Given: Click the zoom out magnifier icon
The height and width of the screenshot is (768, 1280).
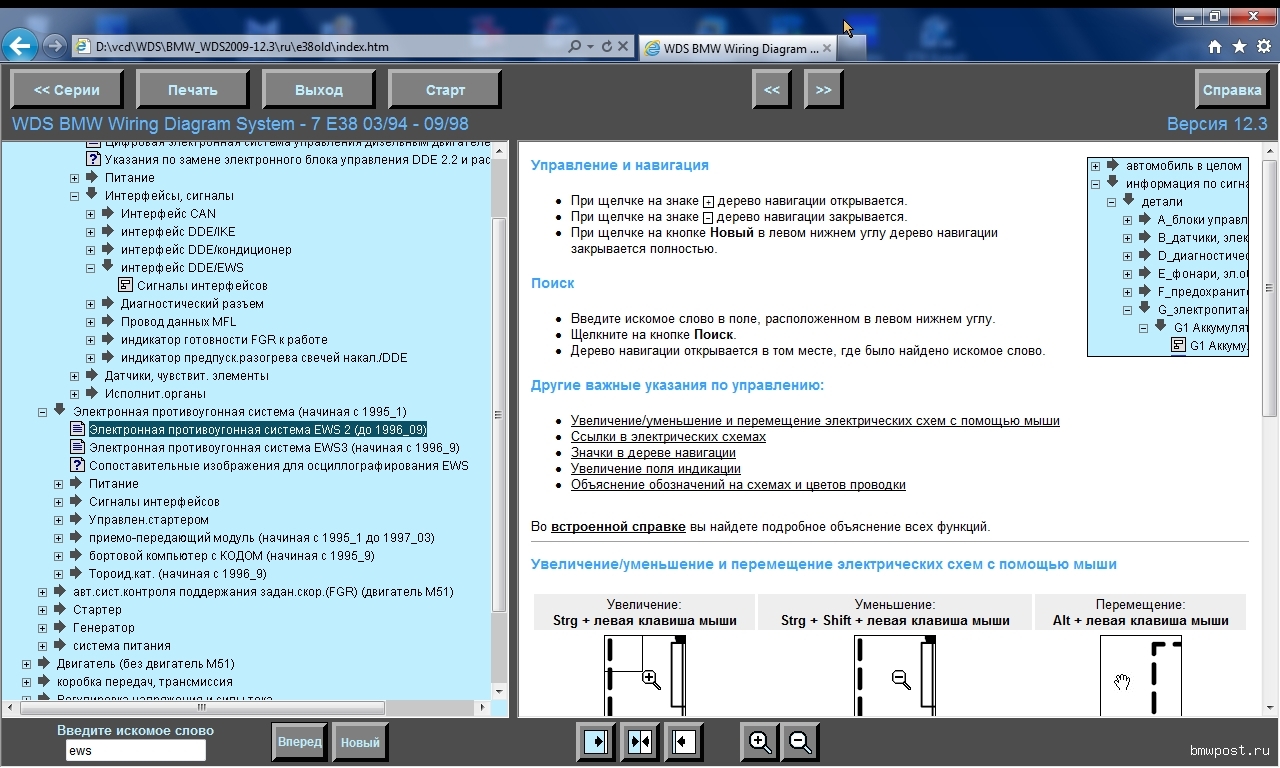Looking at the screenshot, I should 800,742.
